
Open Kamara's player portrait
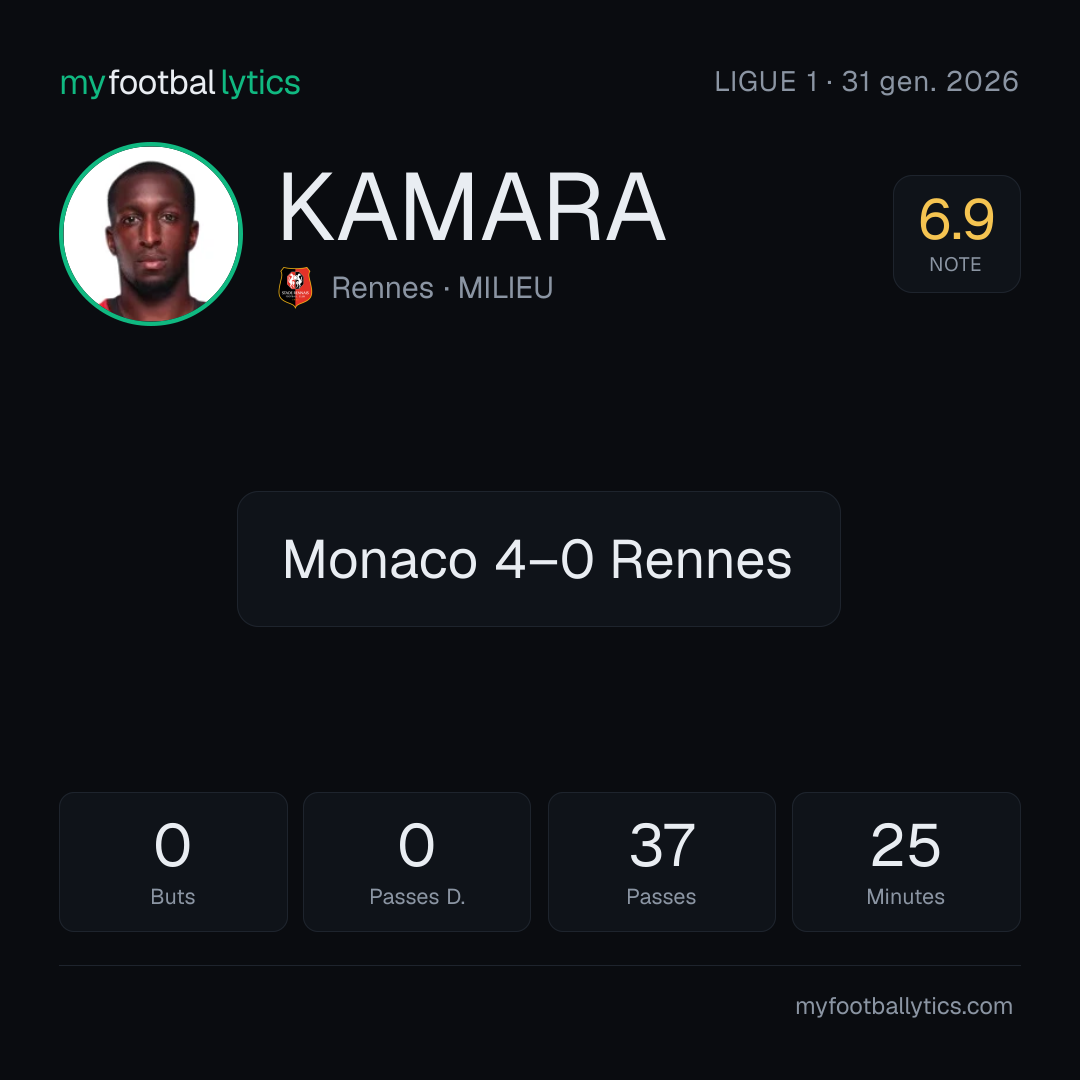click(x=151, y=233)
